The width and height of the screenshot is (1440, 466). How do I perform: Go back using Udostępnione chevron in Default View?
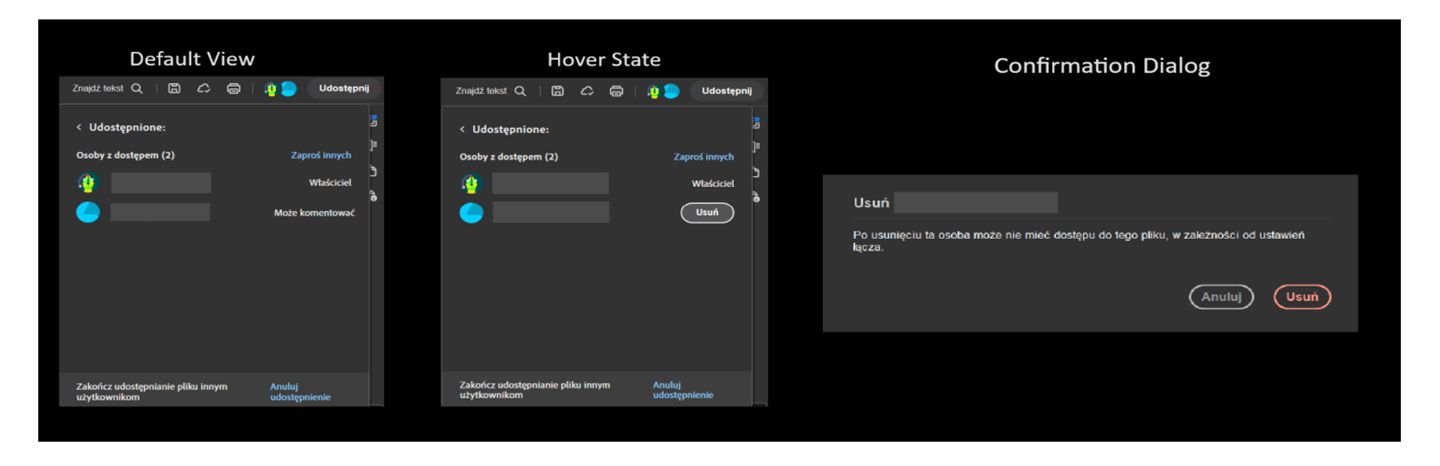[79, 127]
